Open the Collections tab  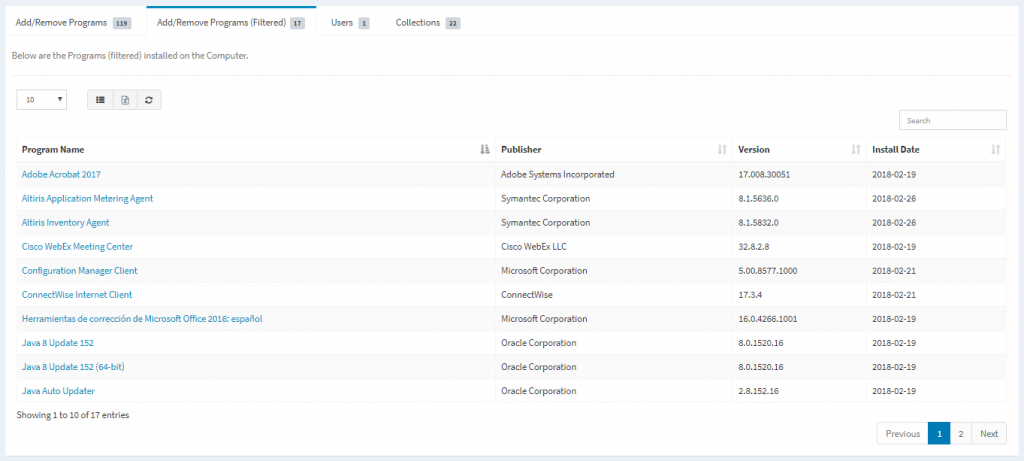(x=427, y=22)
